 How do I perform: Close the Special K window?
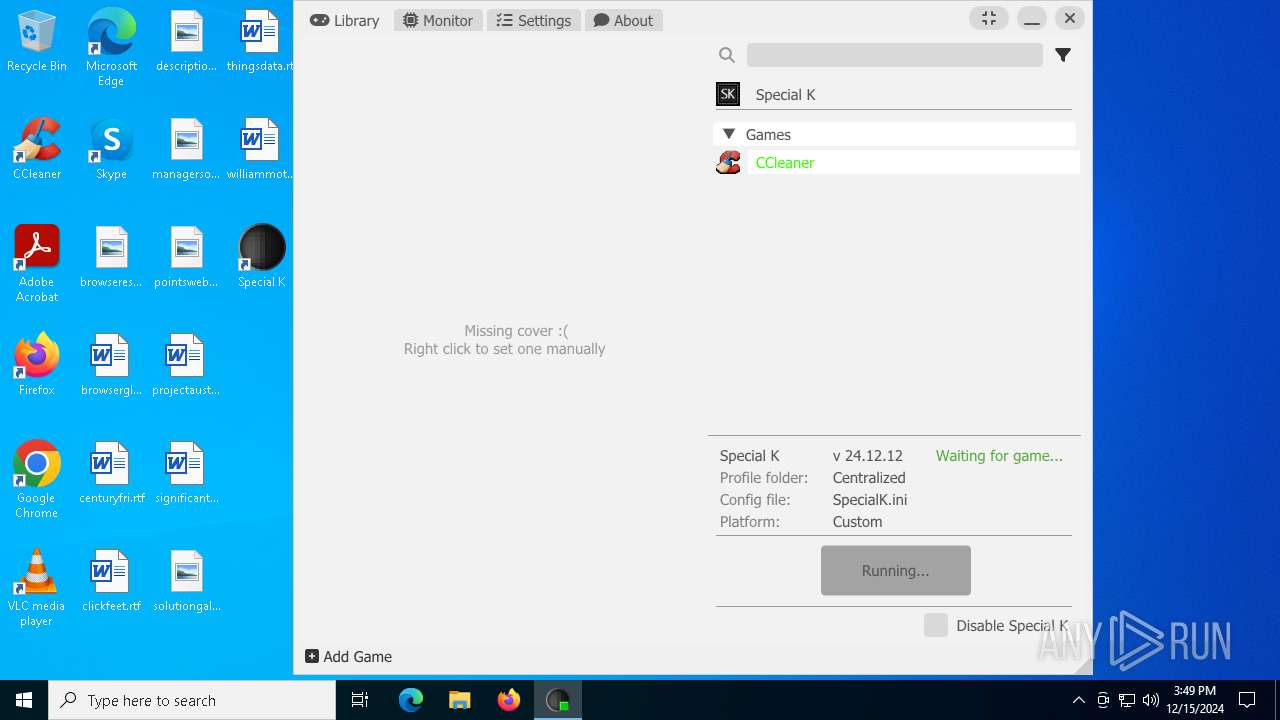pyautogui.click(x=1070, y=18)
